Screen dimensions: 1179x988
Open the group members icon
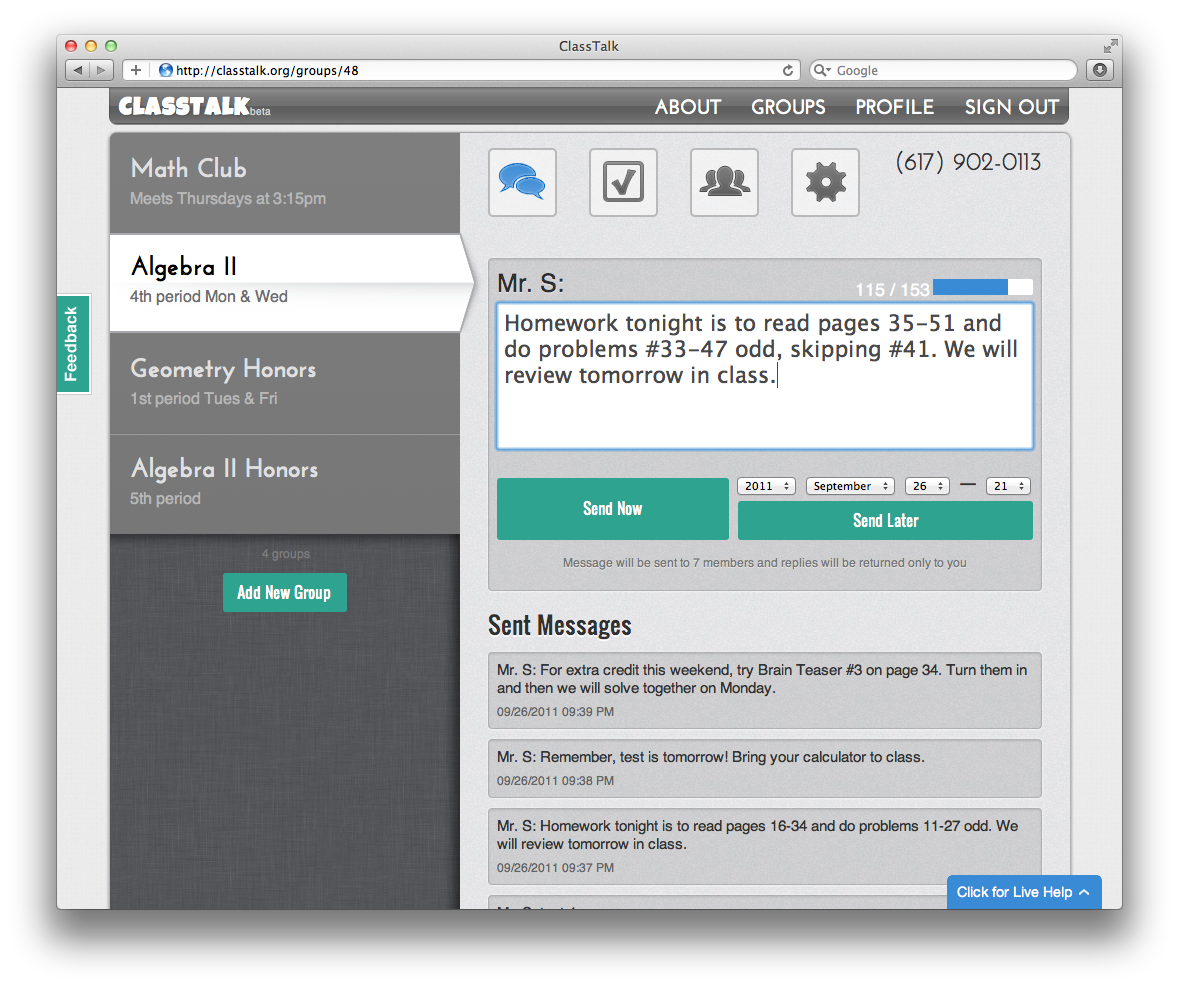(724, 182)
